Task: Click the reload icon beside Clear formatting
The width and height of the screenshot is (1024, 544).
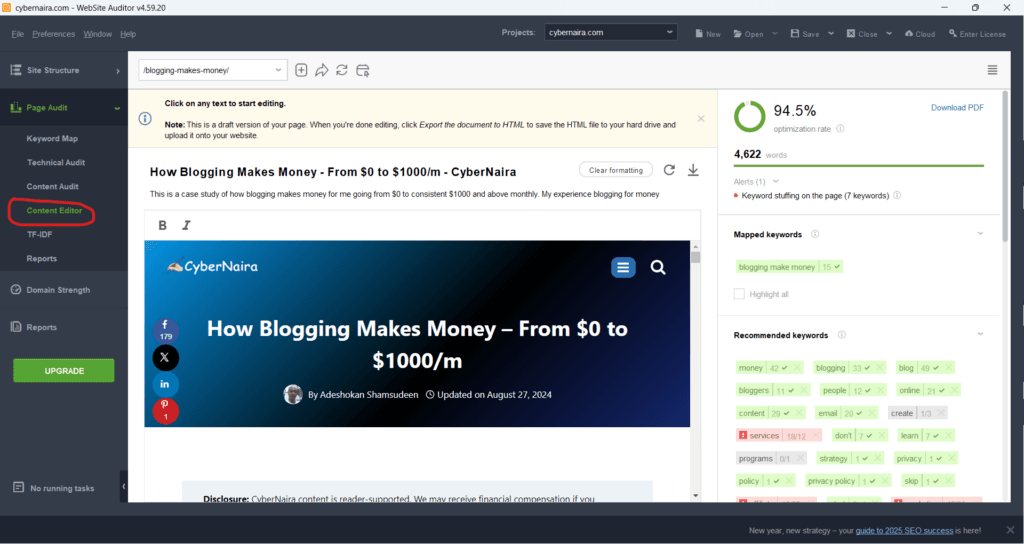Action: 669,170
